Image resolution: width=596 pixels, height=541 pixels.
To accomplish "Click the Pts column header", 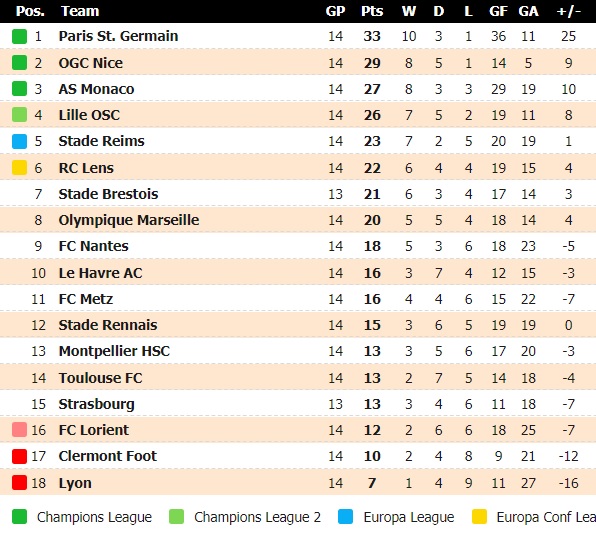I will (372, 11).
